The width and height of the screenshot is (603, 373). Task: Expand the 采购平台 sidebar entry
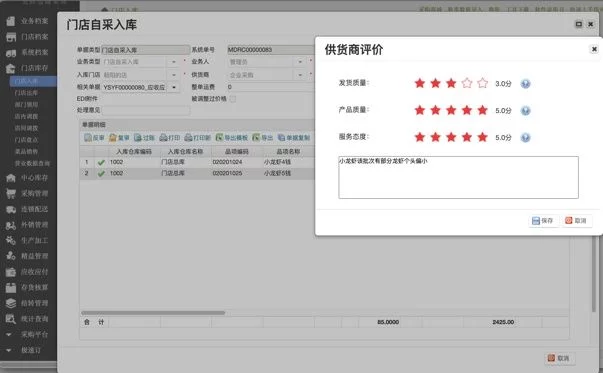click(28, 335)
